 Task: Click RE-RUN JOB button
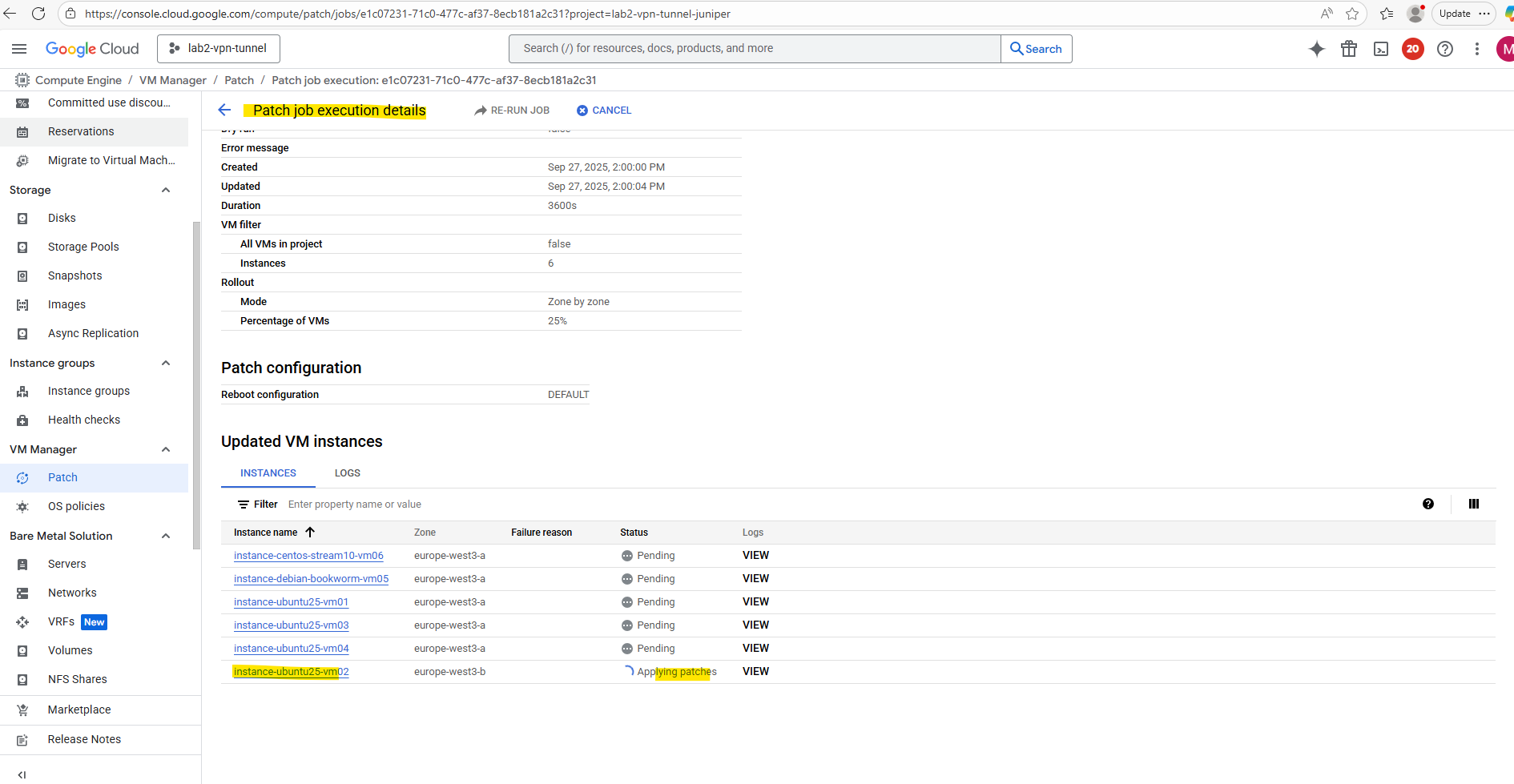pyautogui.click(x=512, y=111)
